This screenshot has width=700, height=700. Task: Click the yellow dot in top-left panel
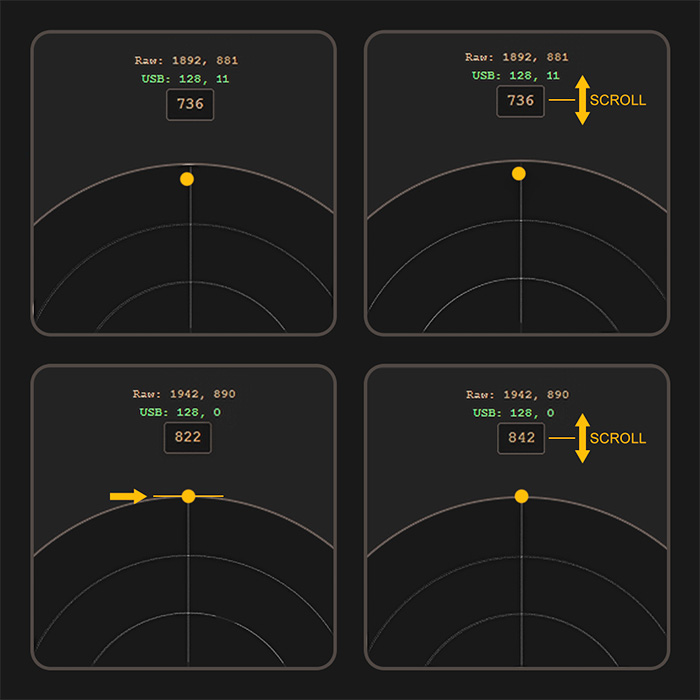[187, 179]
